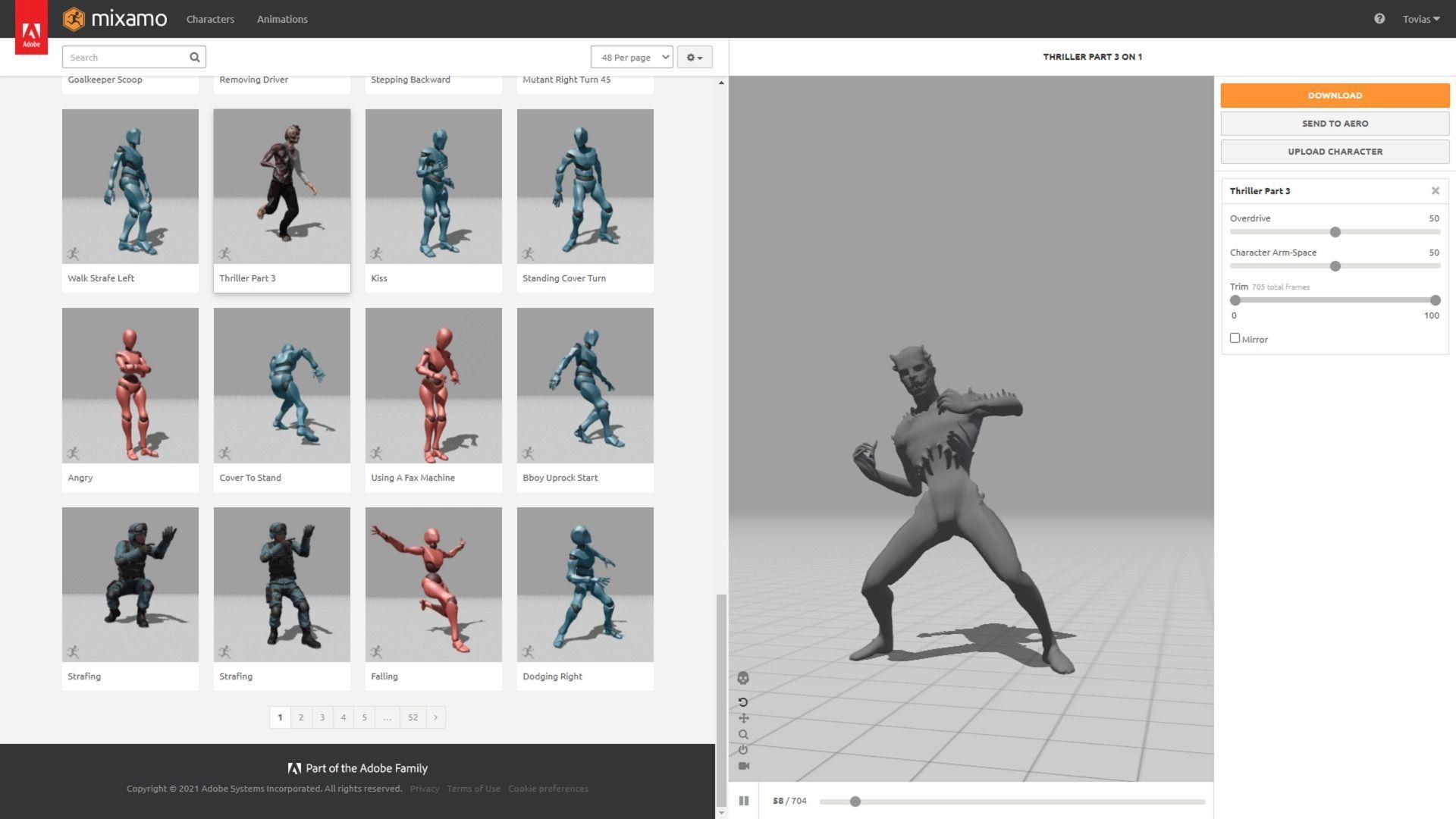This screenshot has height=819, width=1456.
Task: Click the mixamo logo
Action: (115, 19)
